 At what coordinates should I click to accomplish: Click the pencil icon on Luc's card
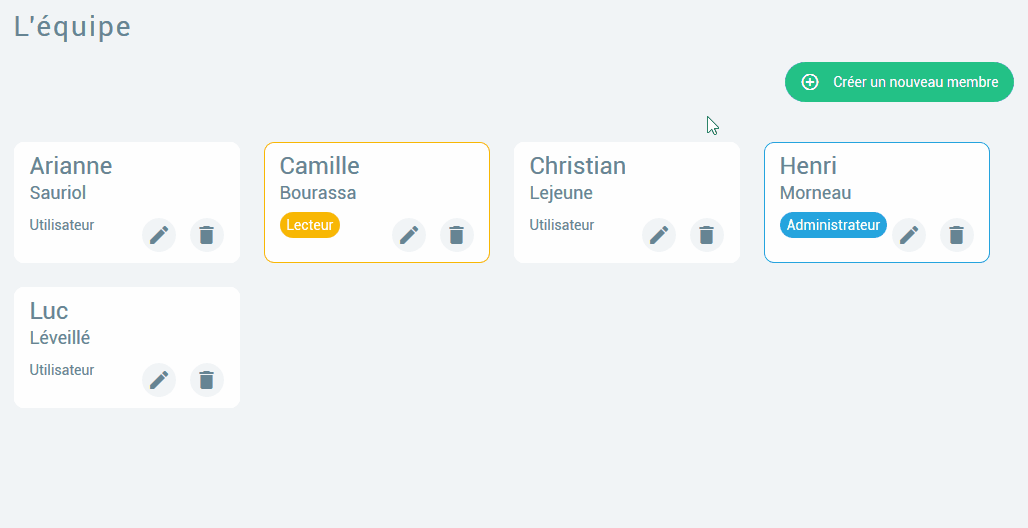point(159,380)
